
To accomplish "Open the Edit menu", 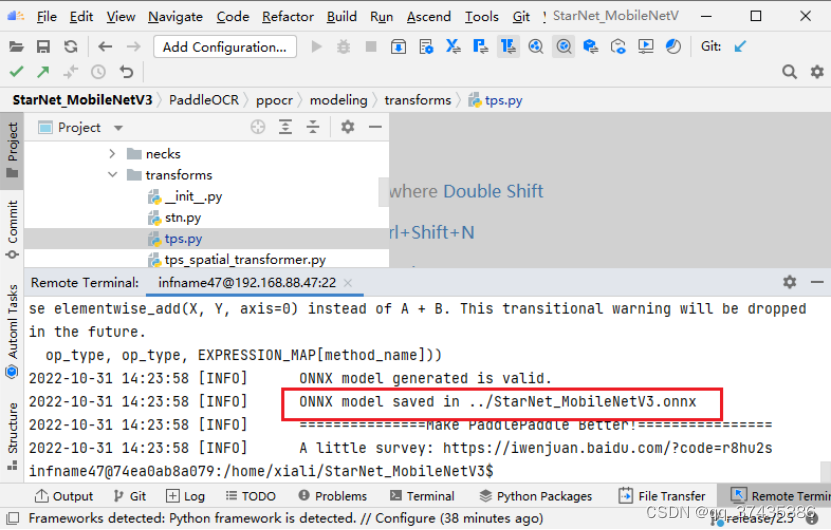I will [x=81, y=17].
